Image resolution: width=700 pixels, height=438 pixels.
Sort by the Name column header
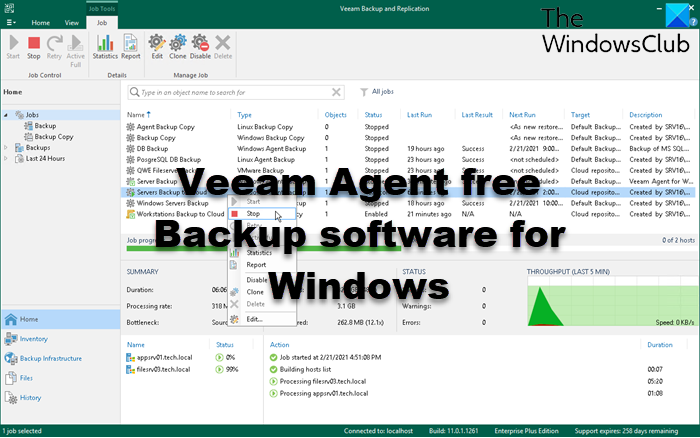pos(138,115)
